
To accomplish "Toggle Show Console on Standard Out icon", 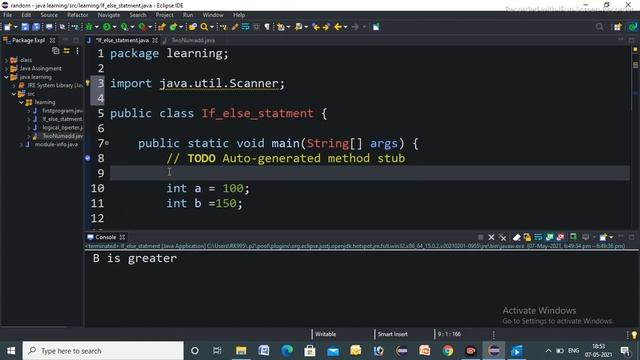I will click(x=549, y=237).
